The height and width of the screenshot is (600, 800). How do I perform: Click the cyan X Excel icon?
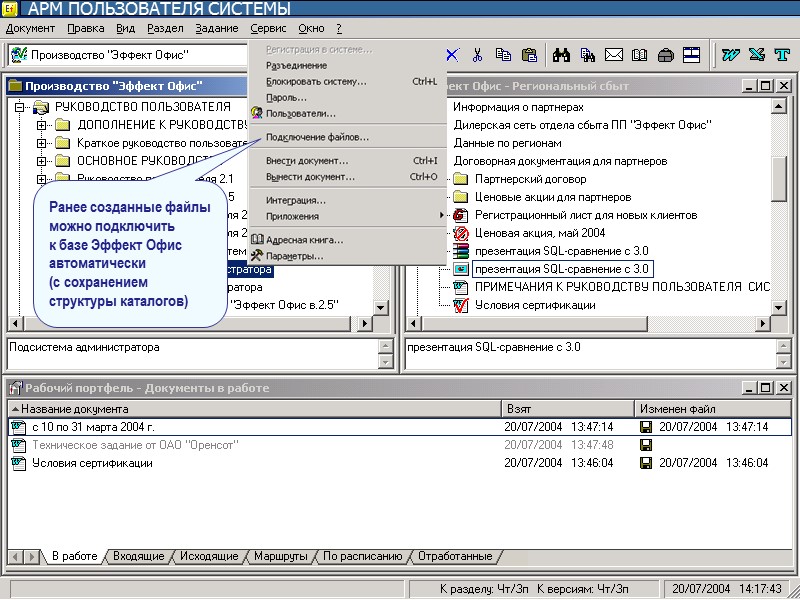tap(757, 55)
